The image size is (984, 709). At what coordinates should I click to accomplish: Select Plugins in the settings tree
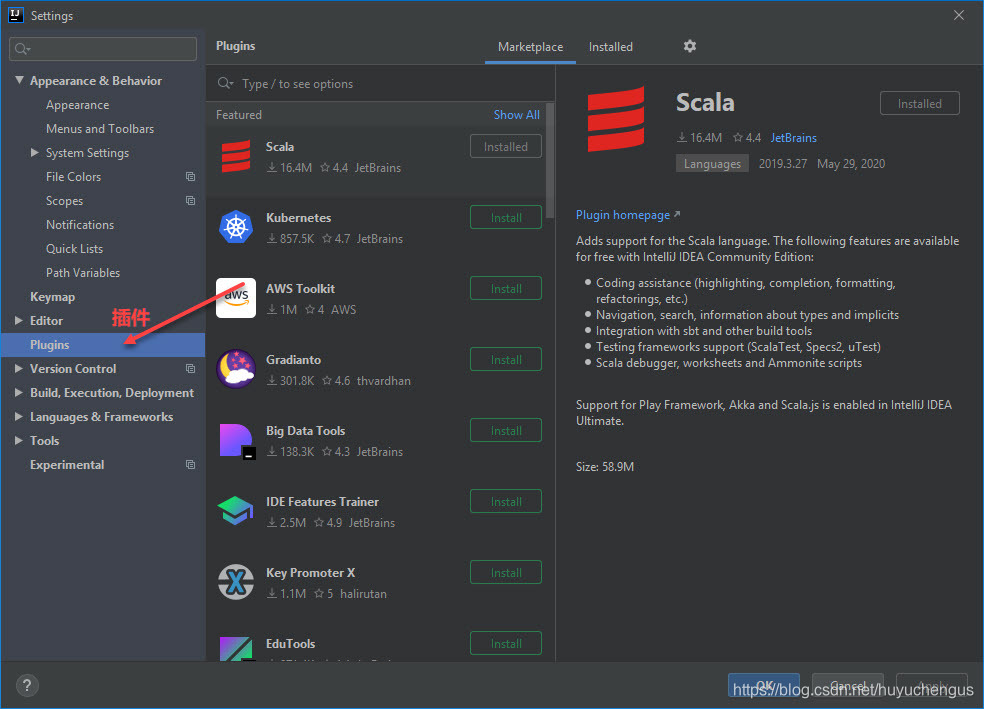coord(102,345)
